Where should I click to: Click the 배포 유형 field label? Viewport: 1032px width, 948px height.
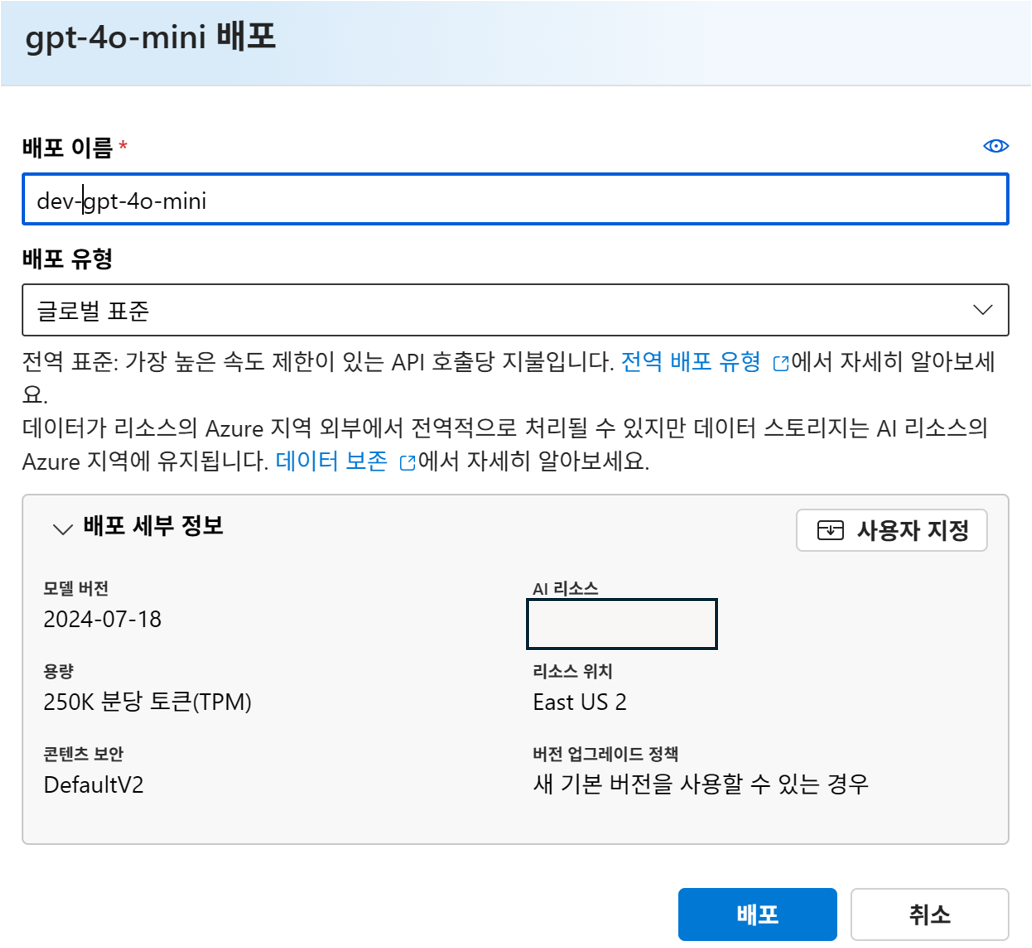67,259
